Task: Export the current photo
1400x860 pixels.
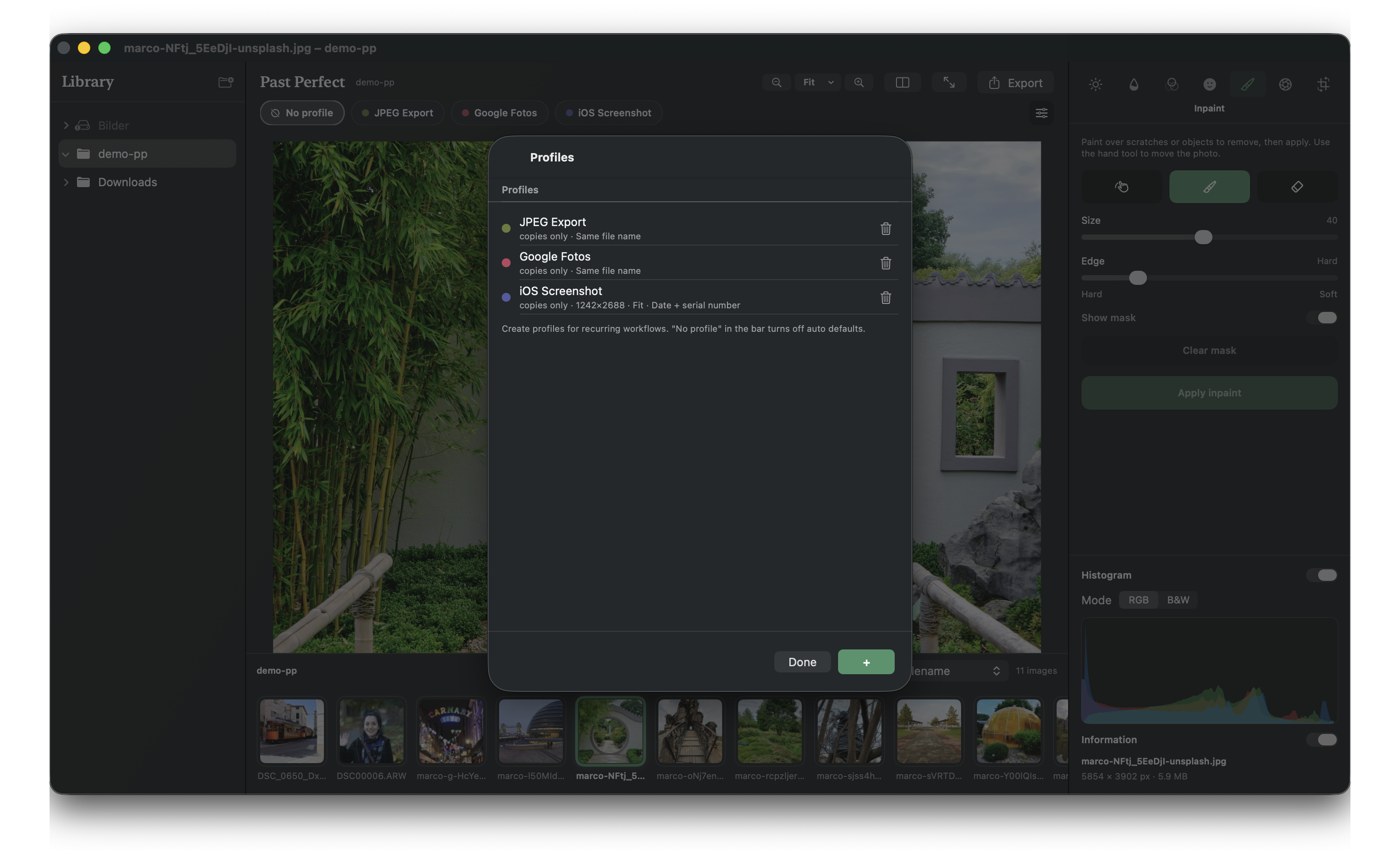Action: (x=1015, y=82)
